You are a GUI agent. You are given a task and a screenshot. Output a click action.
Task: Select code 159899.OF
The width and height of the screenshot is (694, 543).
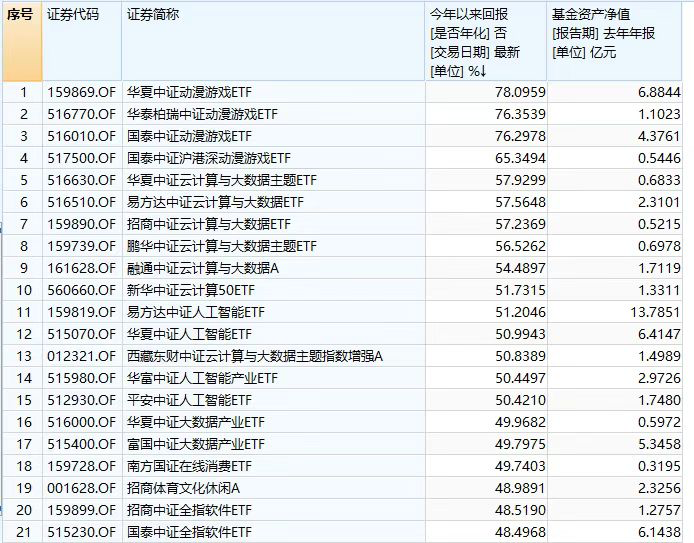pyautogui.click(x=81, y=510)
